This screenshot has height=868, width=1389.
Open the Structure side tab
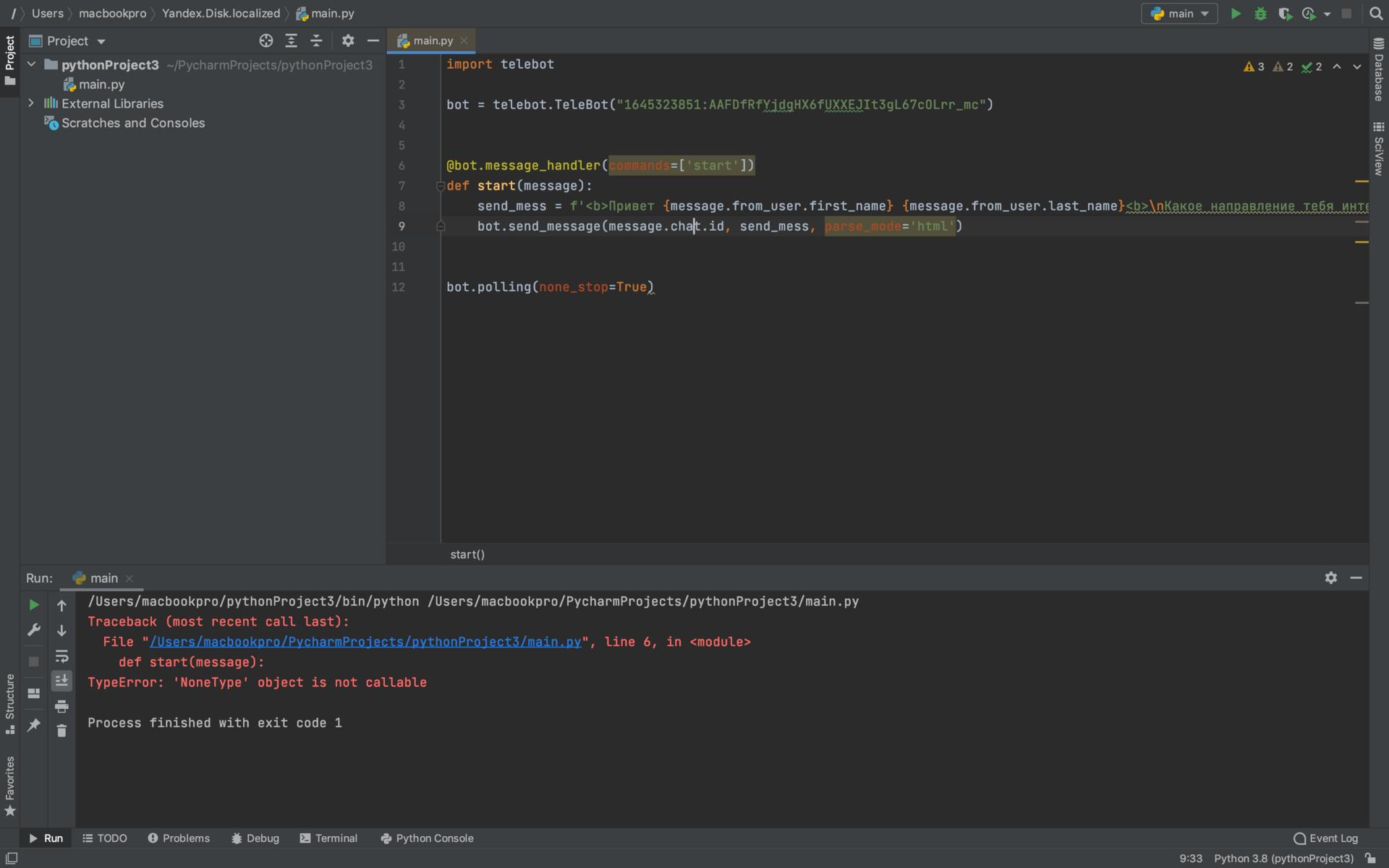[x=9, y=704]
